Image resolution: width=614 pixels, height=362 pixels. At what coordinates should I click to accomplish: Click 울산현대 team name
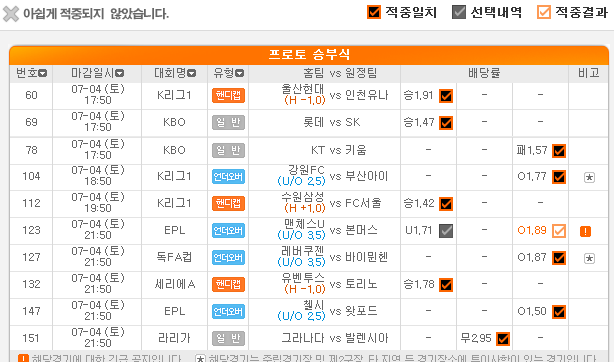[303, 89]
